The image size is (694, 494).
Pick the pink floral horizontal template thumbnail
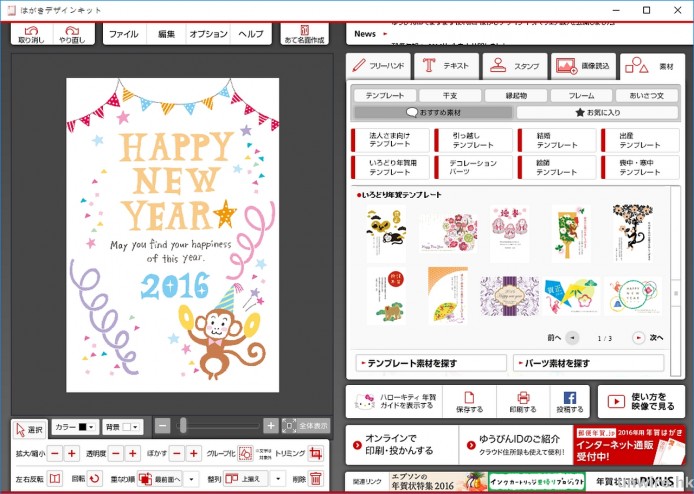click(x=448, y=232)
